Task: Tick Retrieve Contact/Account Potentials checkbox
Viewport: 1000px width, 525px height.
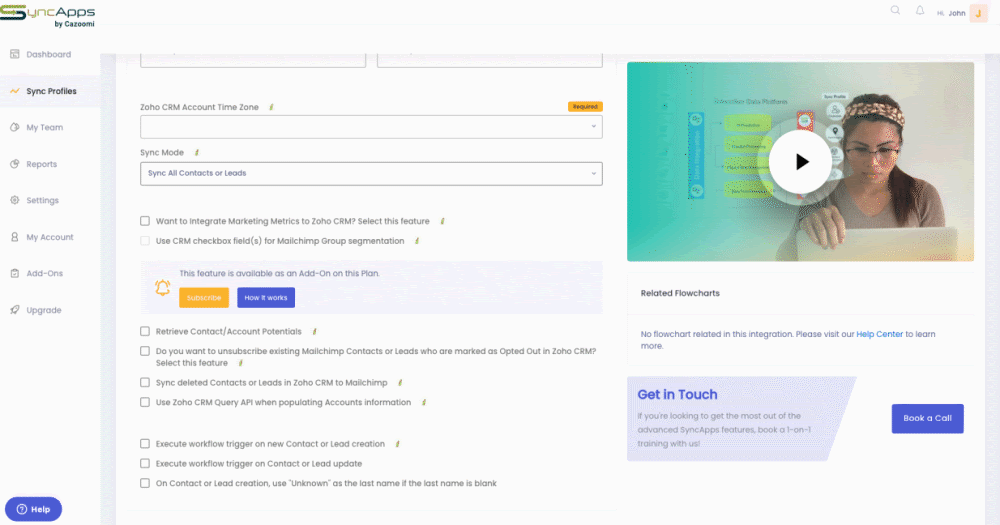Action: [145, 331]
